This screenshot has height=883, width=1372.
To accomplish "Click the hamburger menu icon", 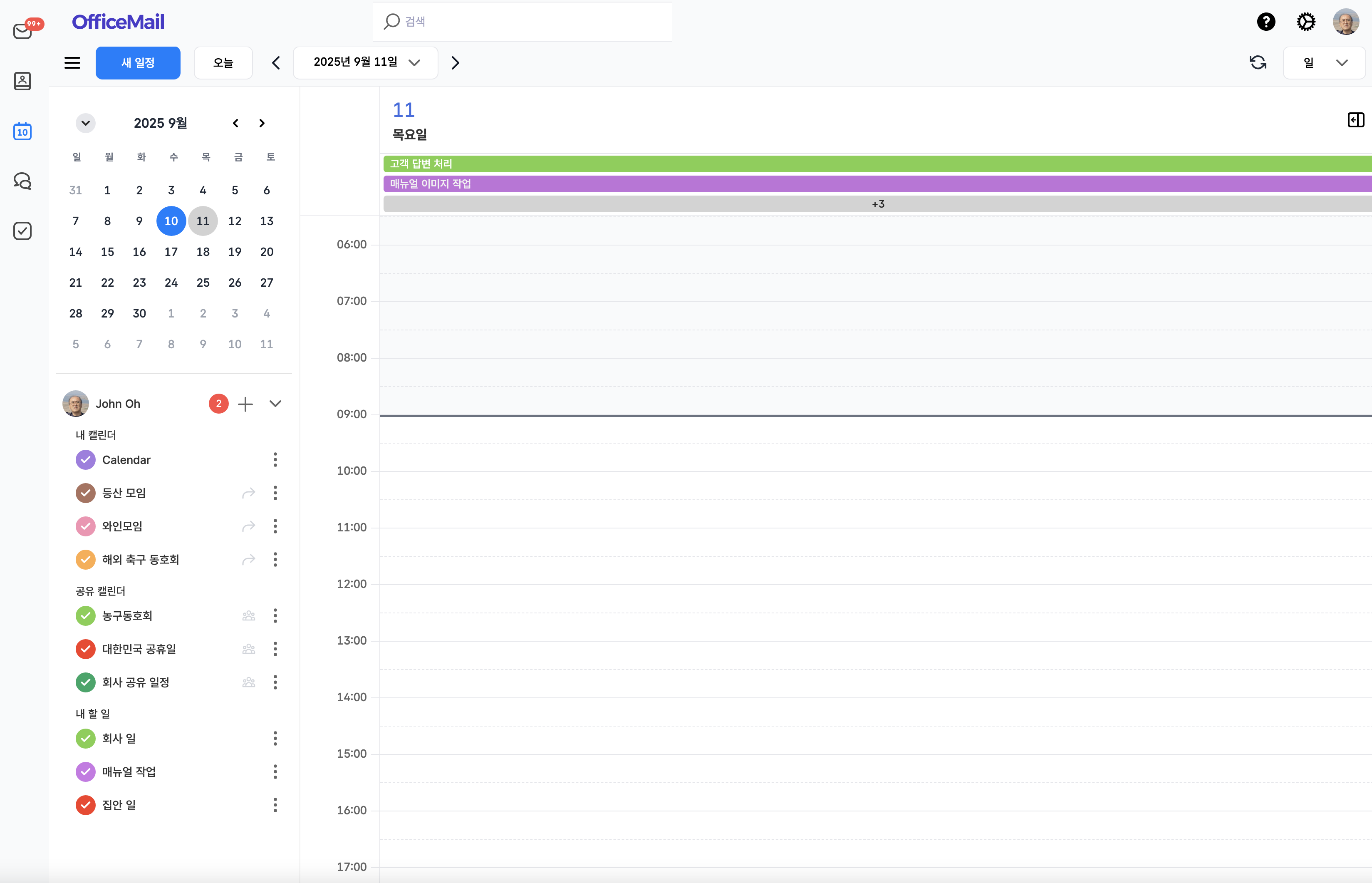I will [72, 62].
